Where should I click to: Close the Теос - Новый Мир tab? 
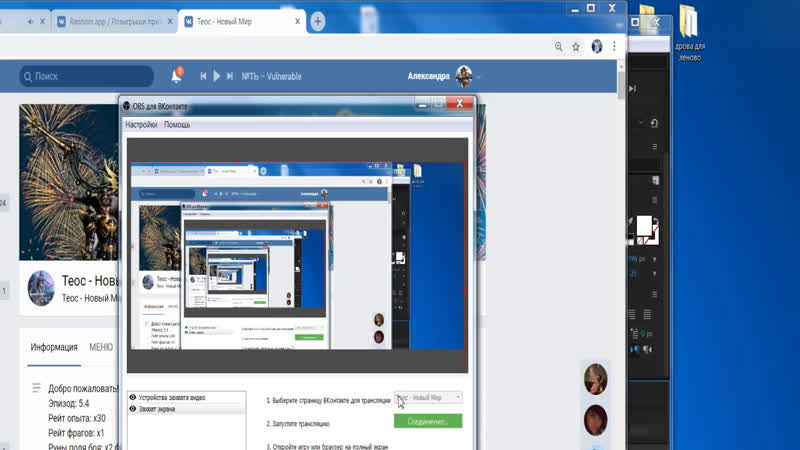click(297, 21)
